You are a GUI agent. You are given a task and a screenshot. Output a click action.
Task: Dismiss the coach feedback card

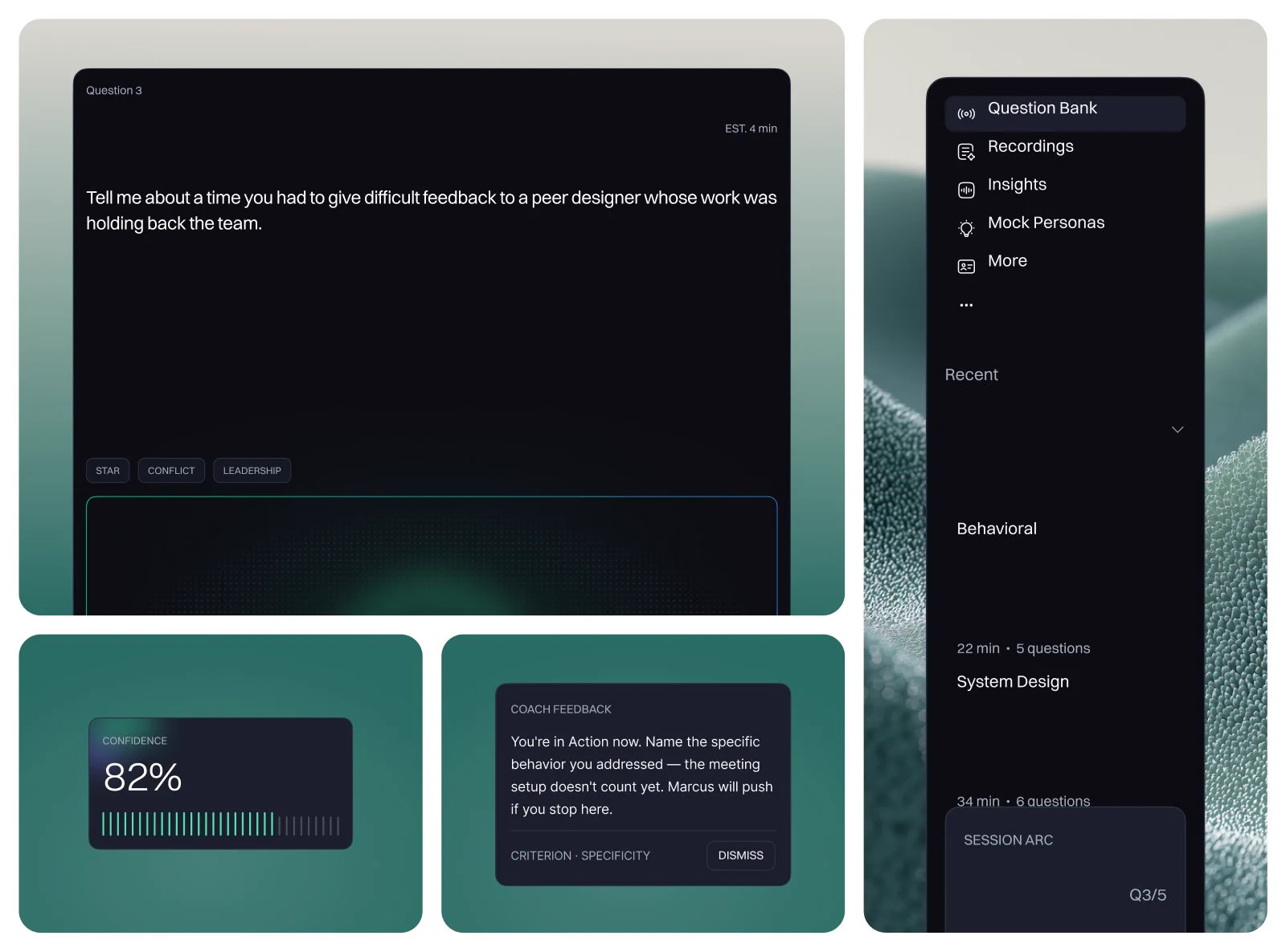pos(740,856)
